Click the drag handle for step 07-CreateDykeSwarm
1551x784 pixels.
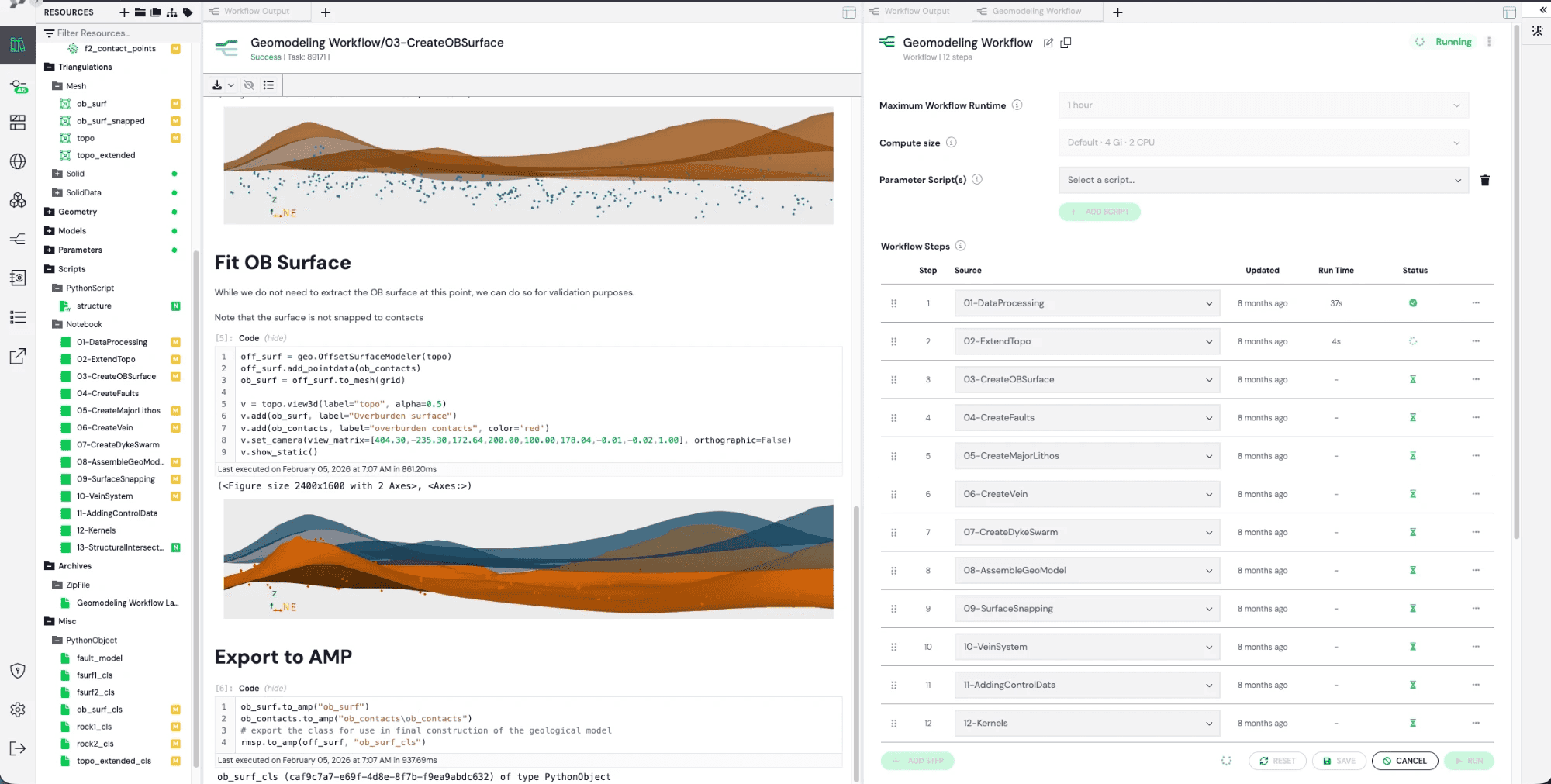pyautogui.click(x=894, y=533)
